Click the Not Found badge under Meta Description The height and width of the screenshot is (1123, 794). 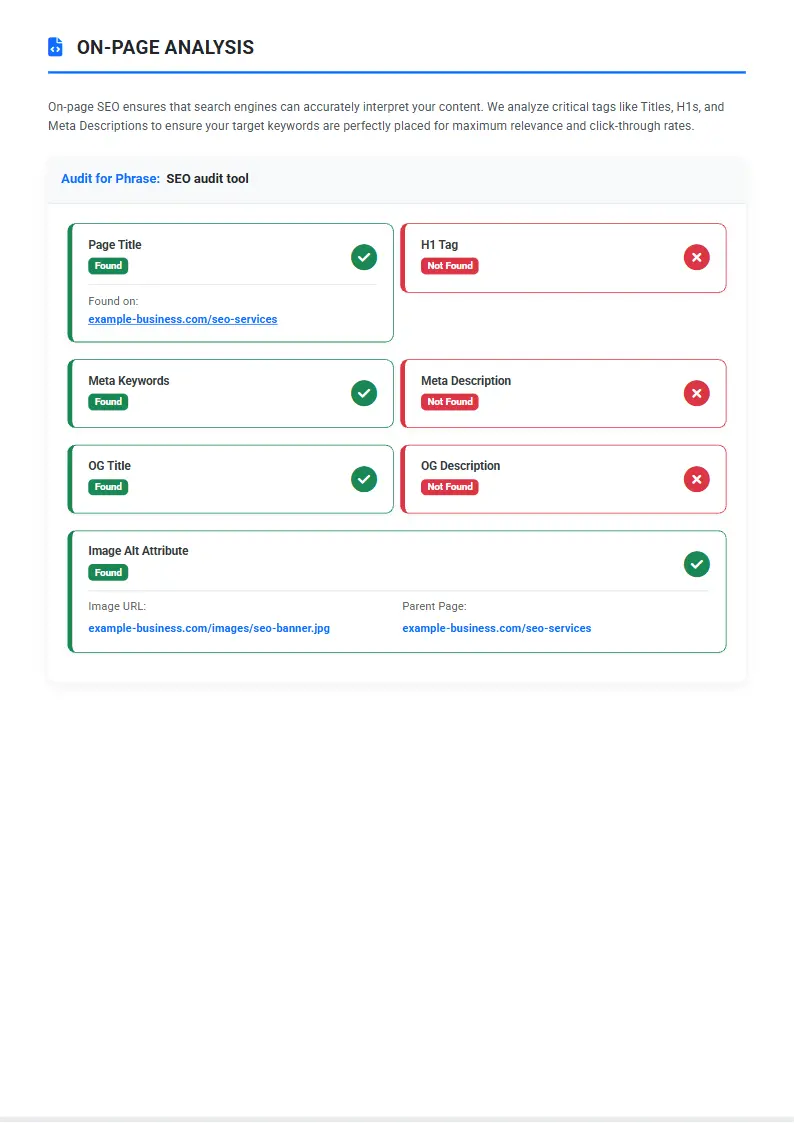449,401
